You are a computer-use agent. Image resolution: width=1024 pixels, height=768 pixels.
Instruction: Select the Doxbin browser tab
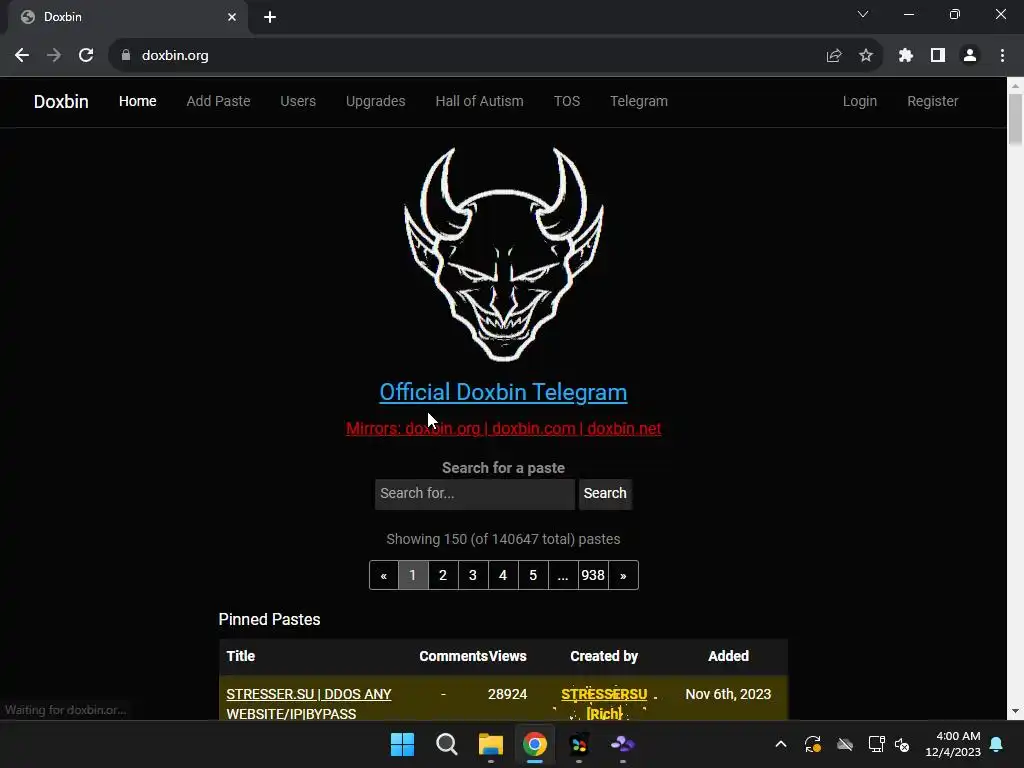click(127, 17)
